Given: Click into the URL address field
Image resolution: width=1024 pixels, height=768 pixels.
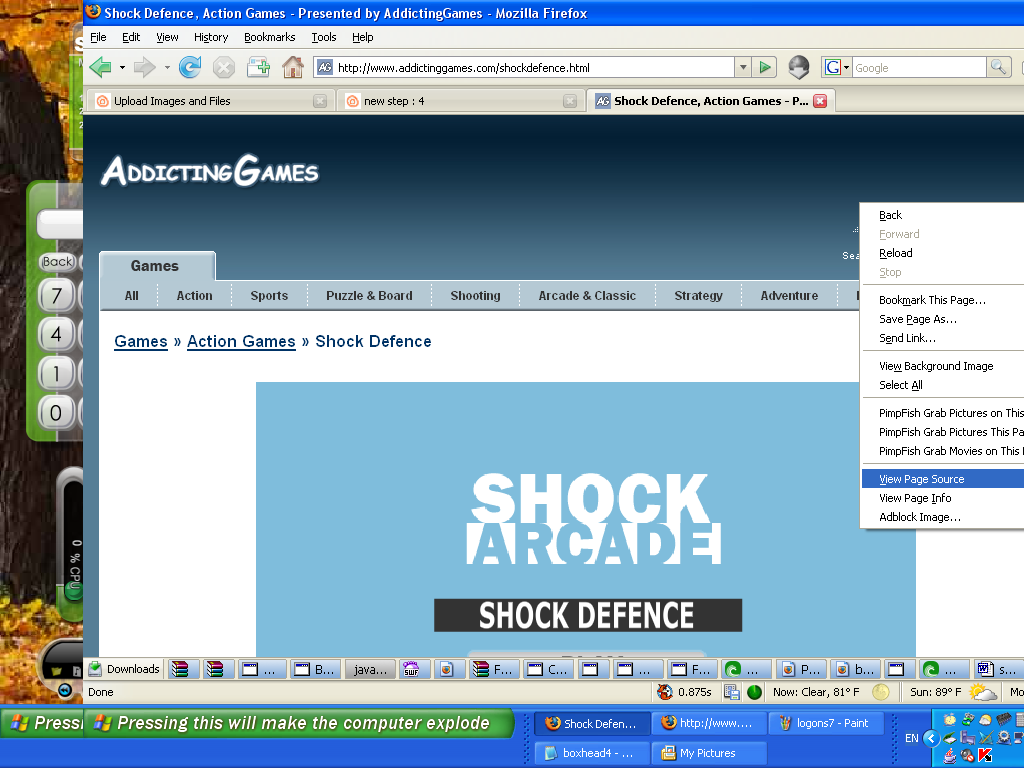Looking at the screenshot, I should click(530, 67).
